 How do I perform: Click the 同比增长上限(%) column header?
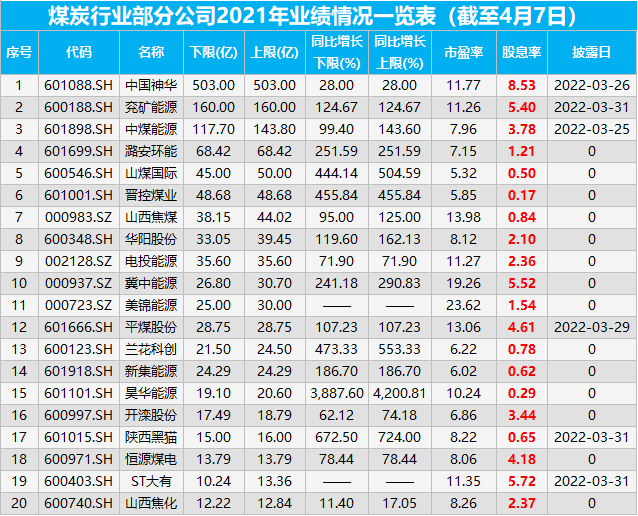[400, 52]
